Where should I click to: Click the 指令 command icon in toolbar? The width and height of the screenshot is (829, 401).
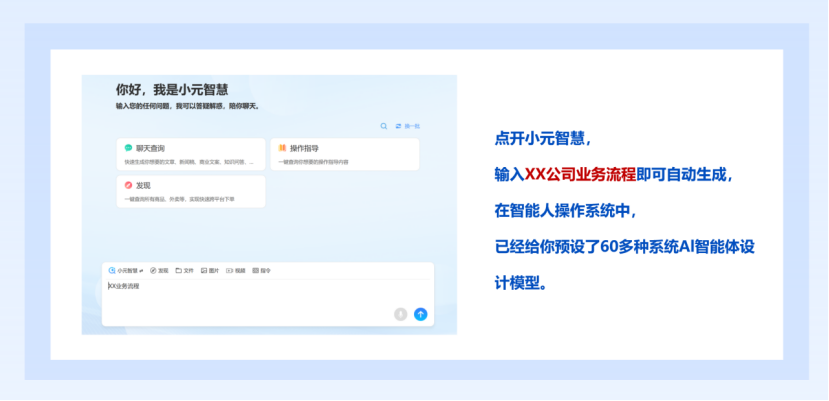click(x=256, y=270)
